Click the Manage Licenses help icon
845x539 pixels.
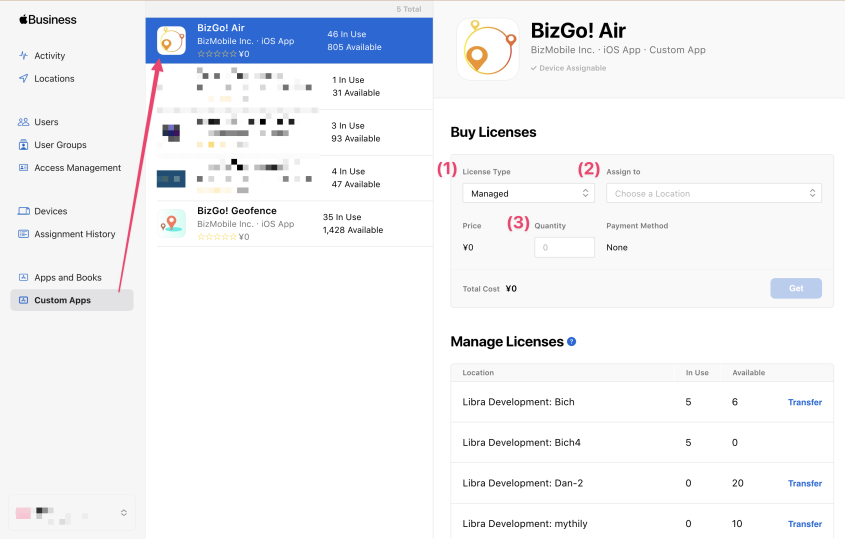[572, 342]
